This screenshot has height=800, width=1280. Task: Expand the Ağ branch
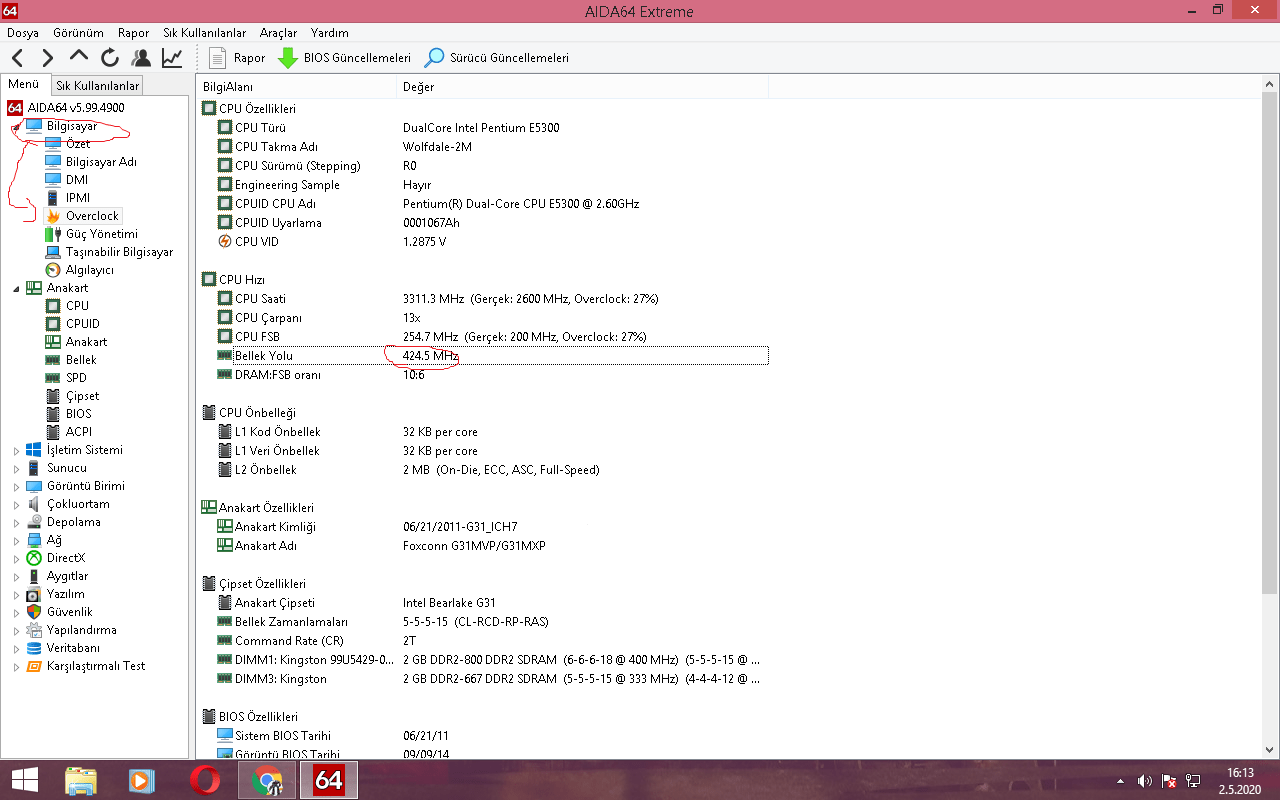[x=16, y=540]
